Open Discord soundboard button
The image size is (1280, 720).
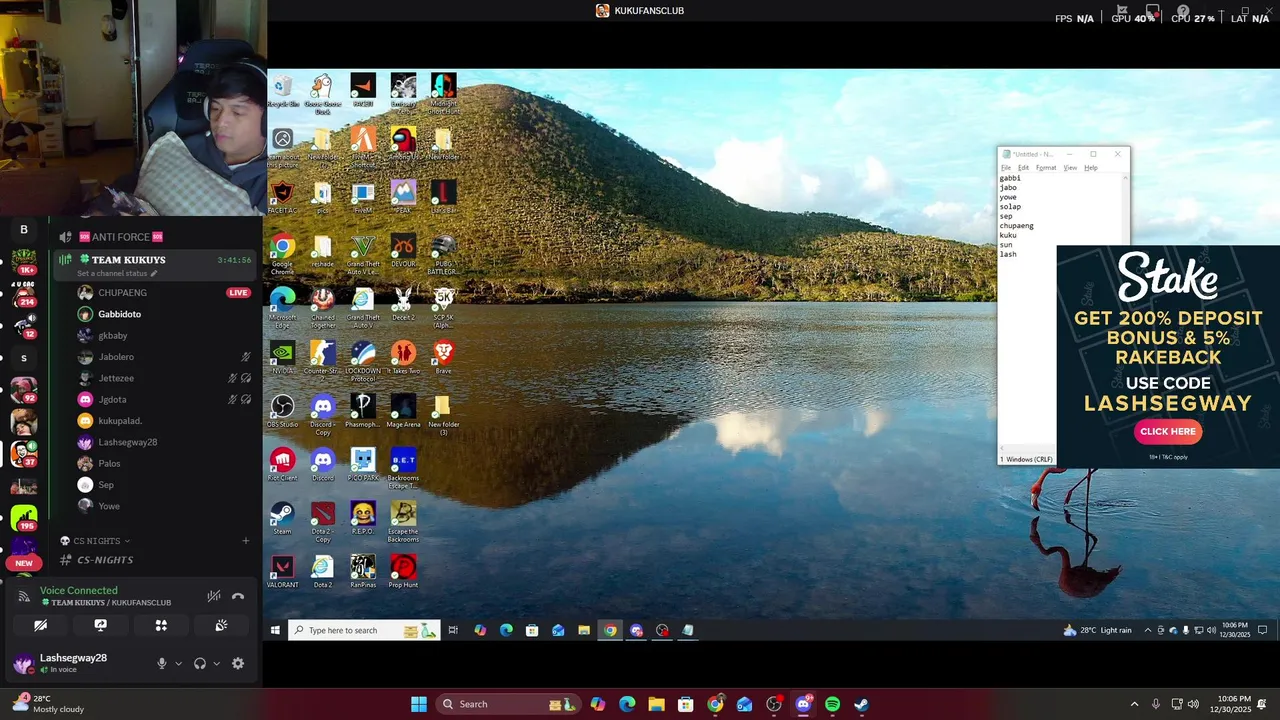(221, 625)
